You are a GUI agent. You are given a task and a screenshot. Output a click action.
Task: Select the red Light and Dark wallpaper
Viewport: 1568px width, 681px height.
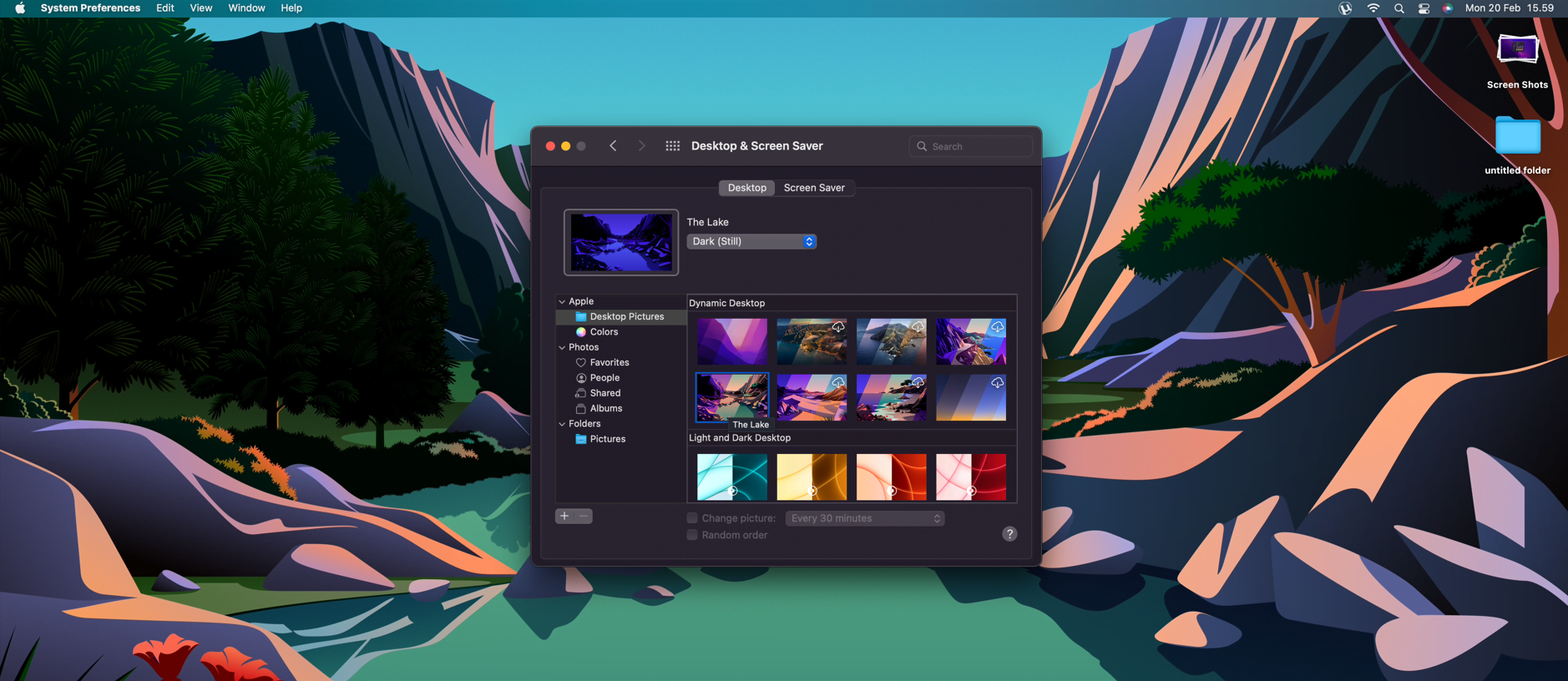tap(971, 477)
